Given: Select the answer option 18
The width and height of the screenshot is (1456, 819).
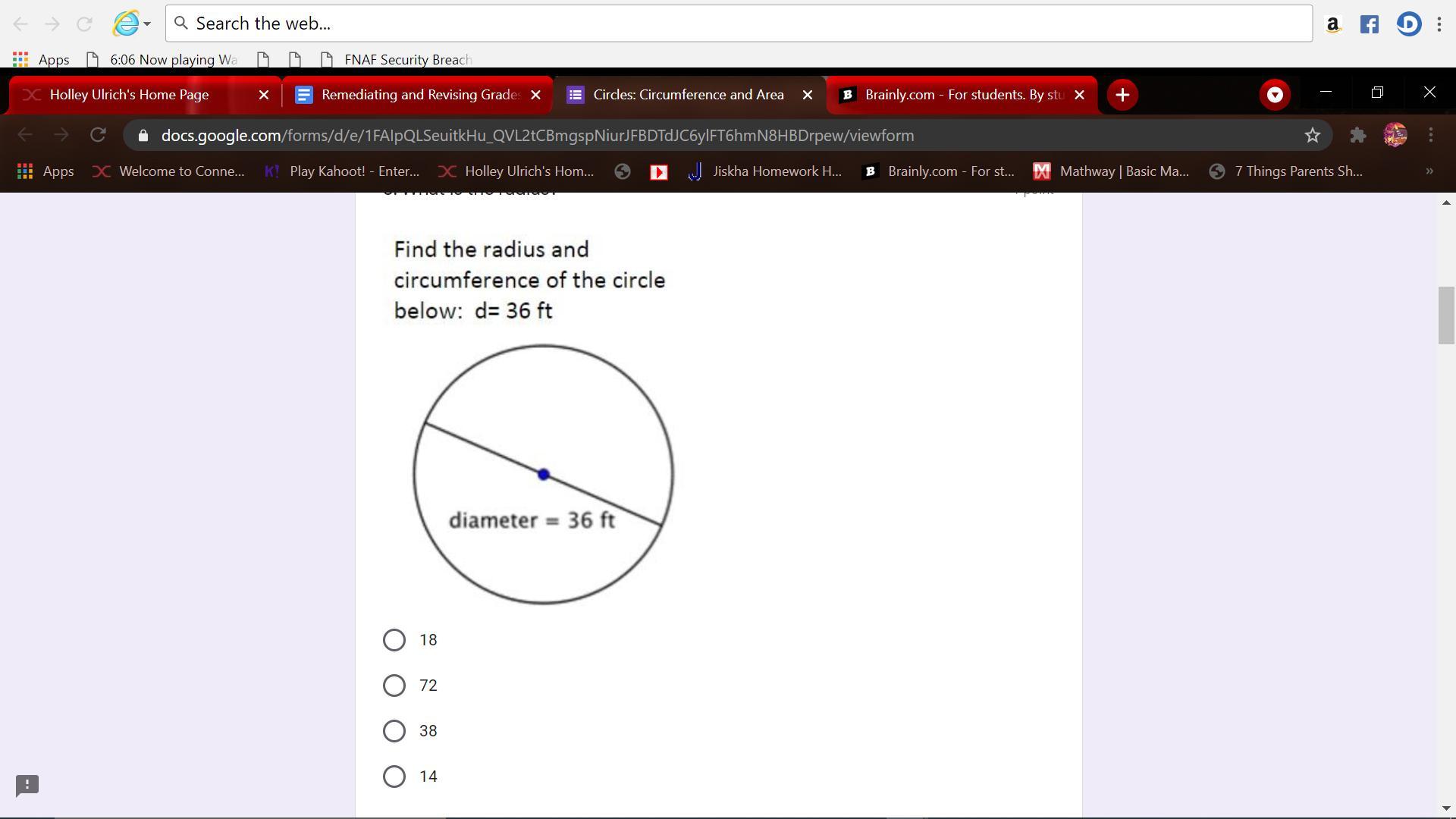Looking at the screenshot, I should [x=394, y=640].
